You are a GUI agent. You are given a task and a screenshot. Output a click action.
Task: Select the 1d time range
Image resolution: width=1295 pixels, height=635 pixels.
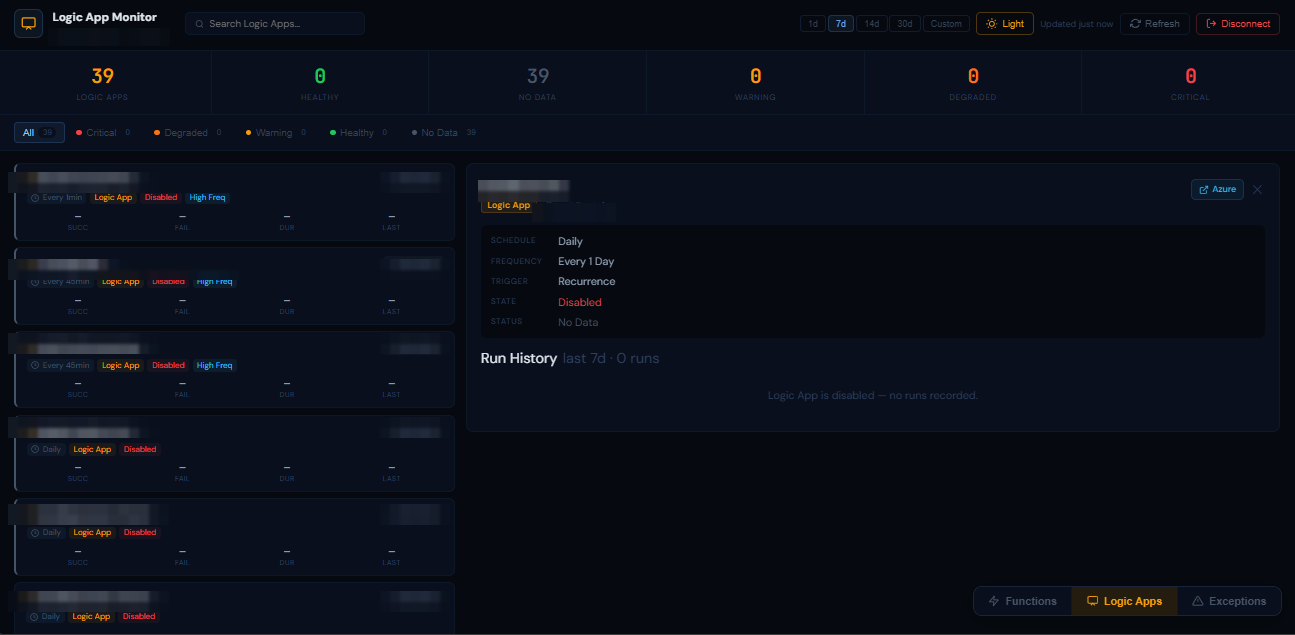pyautogui.click(x=812, y=24)
